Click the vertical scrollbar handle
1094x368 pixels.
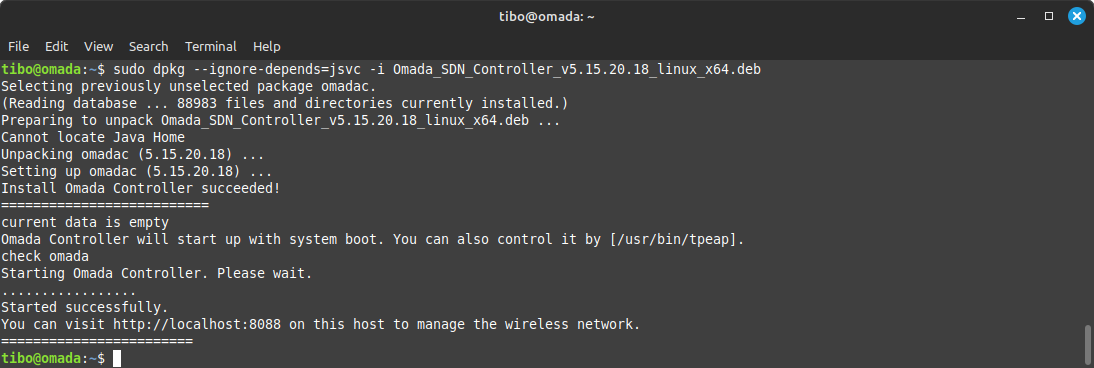coord(1088,344)
